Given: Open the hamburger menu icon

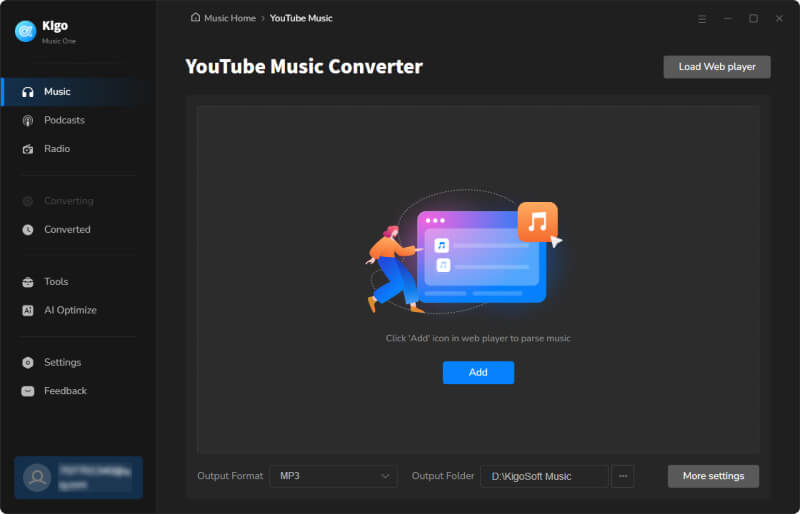Looking at the screenshot, I should click(x=702, y=19).
